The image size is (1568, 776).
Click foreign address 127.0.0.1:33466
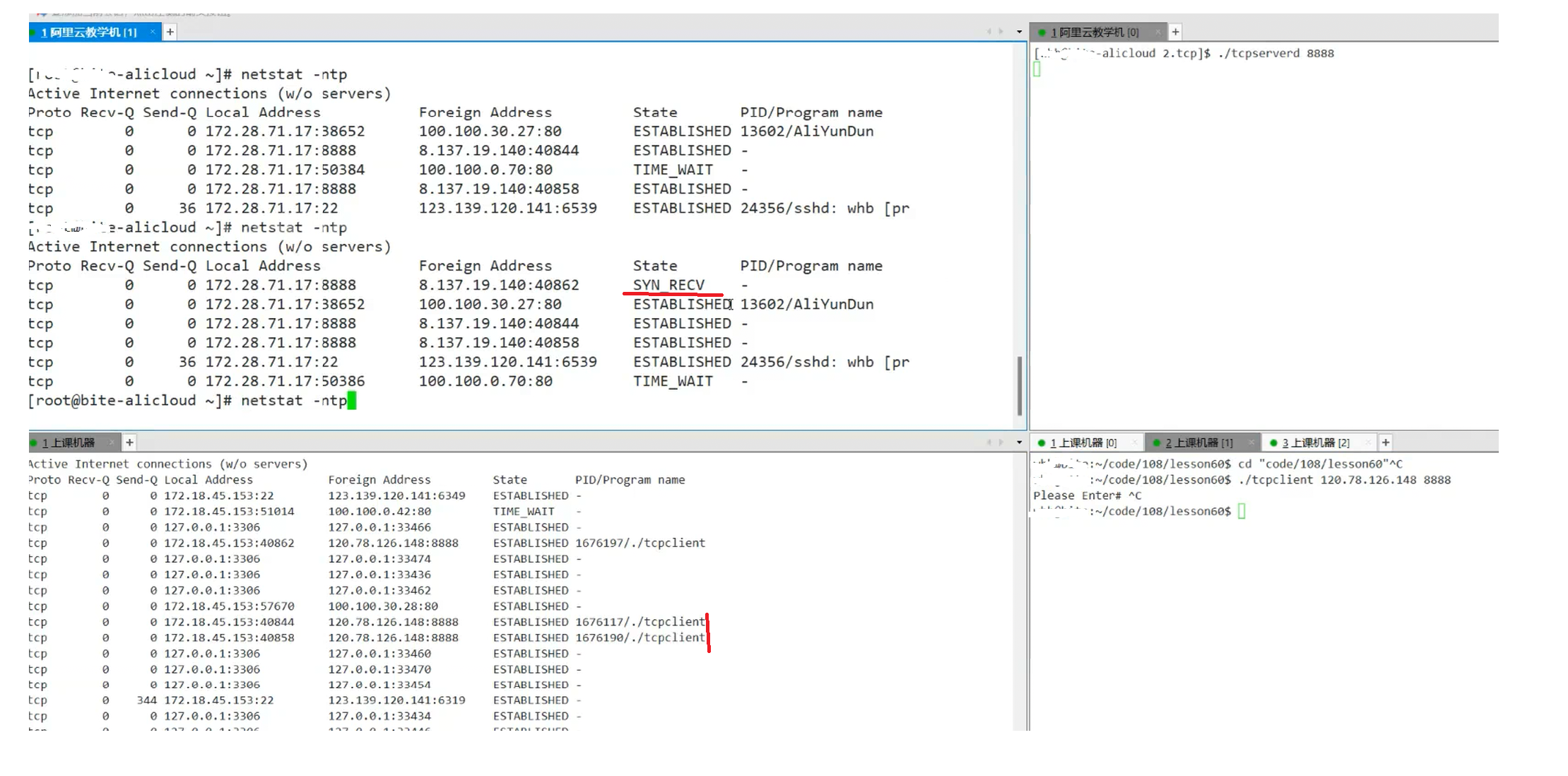[x=379, y=527]
